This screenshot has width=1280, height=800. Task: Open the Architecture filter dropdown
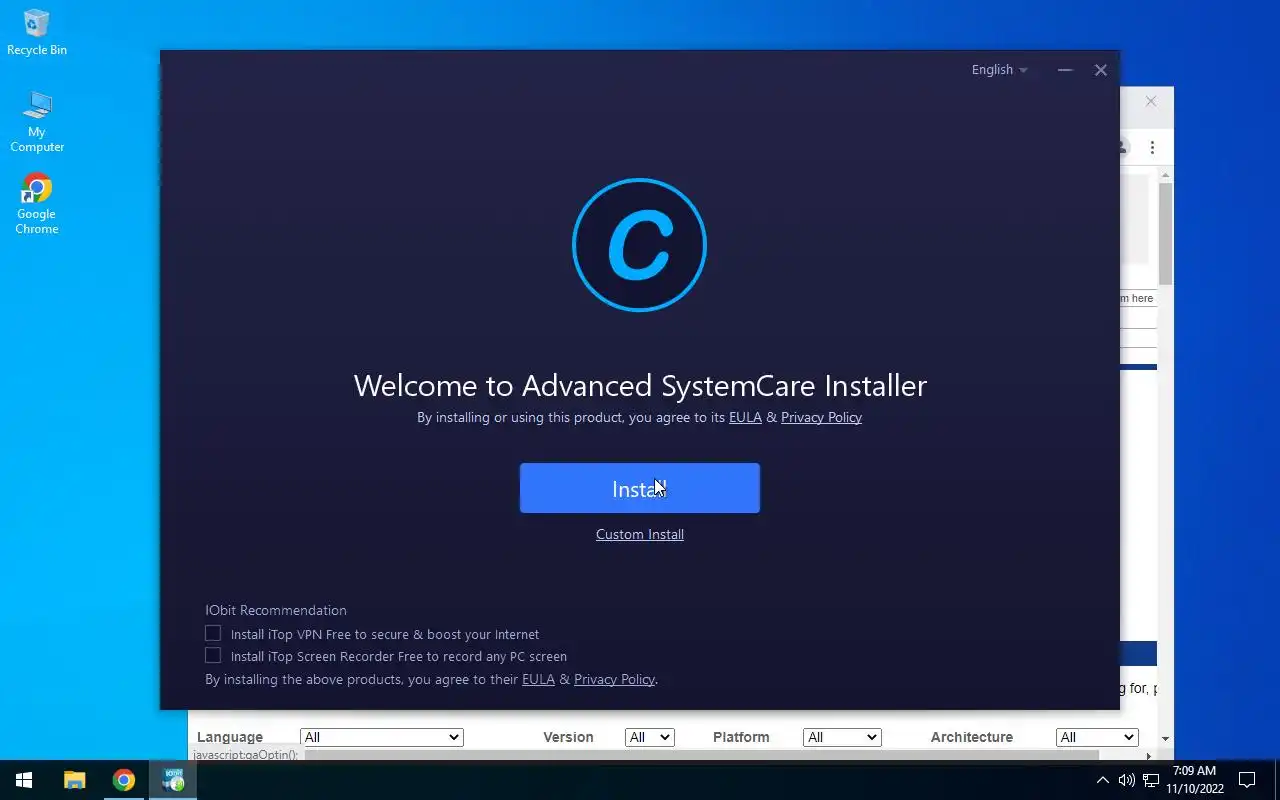pyautogui.click(x=1097, y=737)
